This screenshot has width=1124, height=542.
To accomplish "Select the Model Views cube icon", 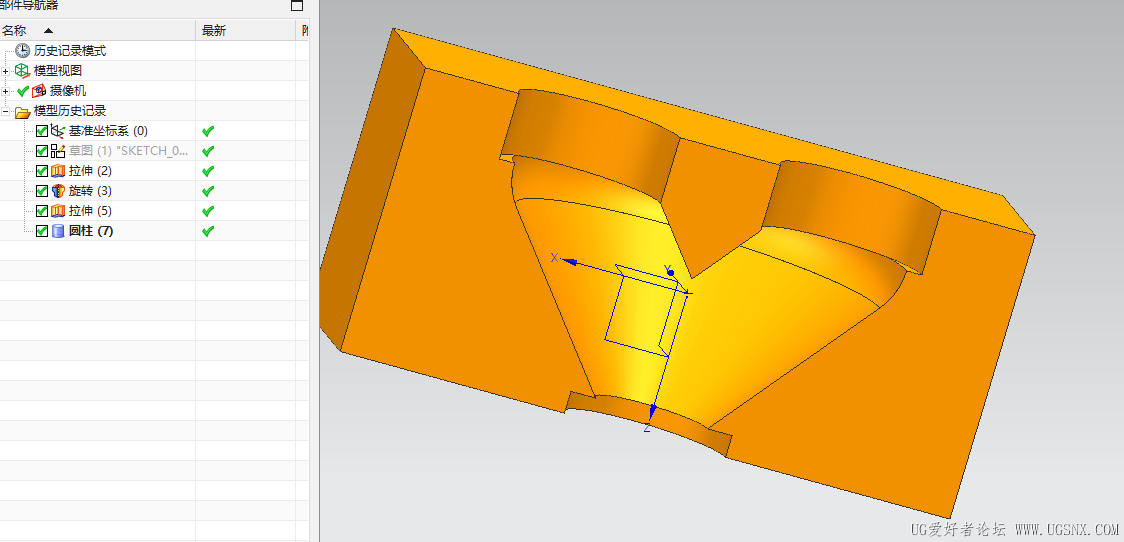I will pyautogui.click(x=23, y=71).
